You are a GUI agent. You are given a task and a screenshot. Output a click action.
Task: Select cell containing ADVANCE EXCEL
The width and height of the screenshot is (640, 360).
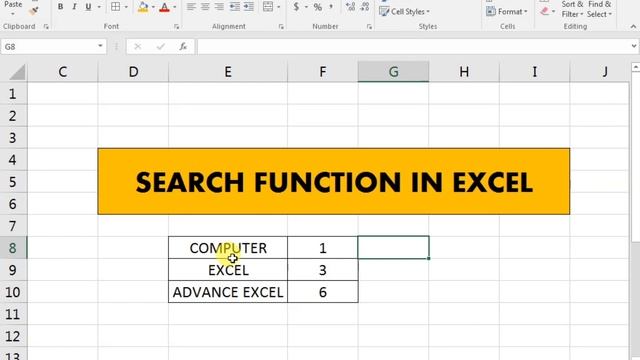tap(228, 292)
